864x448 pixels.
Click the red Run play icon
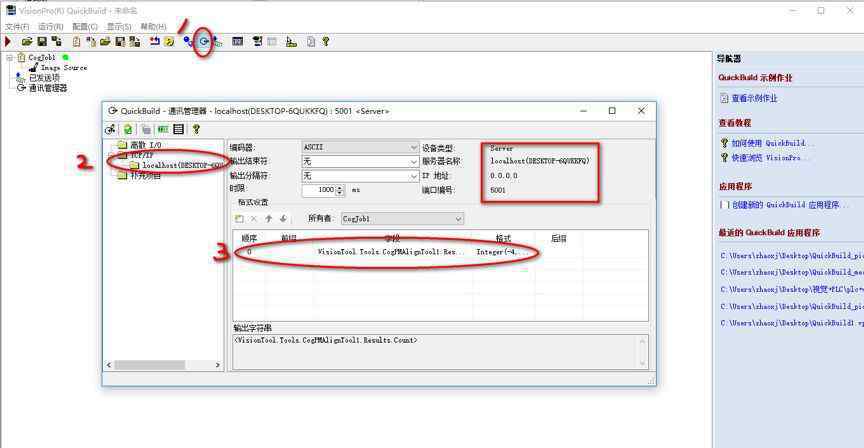[x=8, y=41]
